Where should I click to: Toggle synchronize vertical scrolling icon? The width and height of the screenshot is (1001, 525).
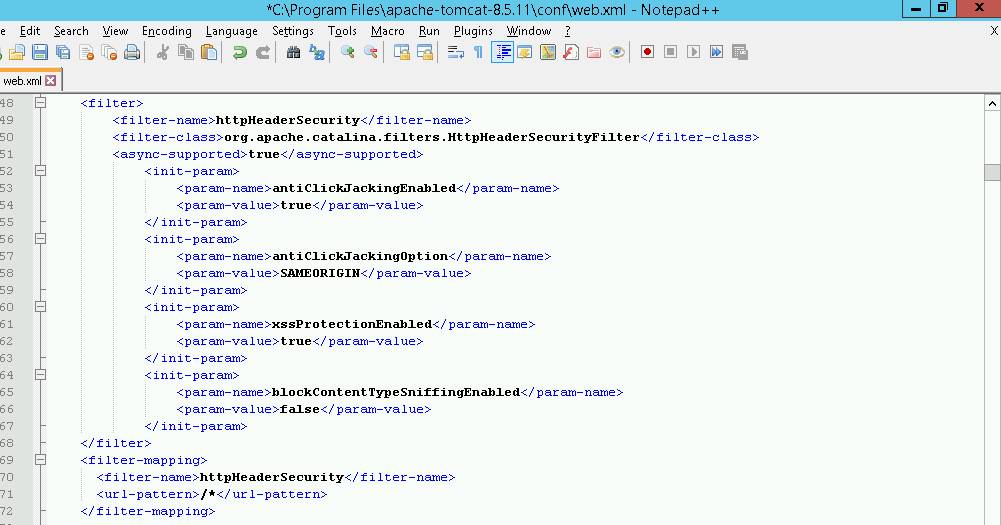[402, 52]
